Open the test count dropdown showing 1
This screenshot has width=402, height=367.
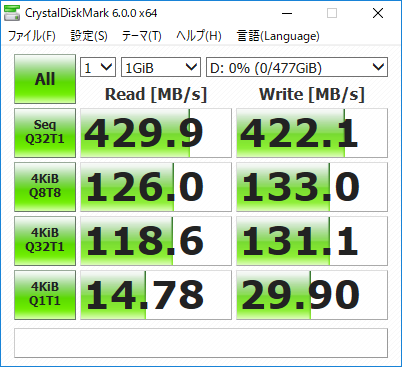(98, 67)
